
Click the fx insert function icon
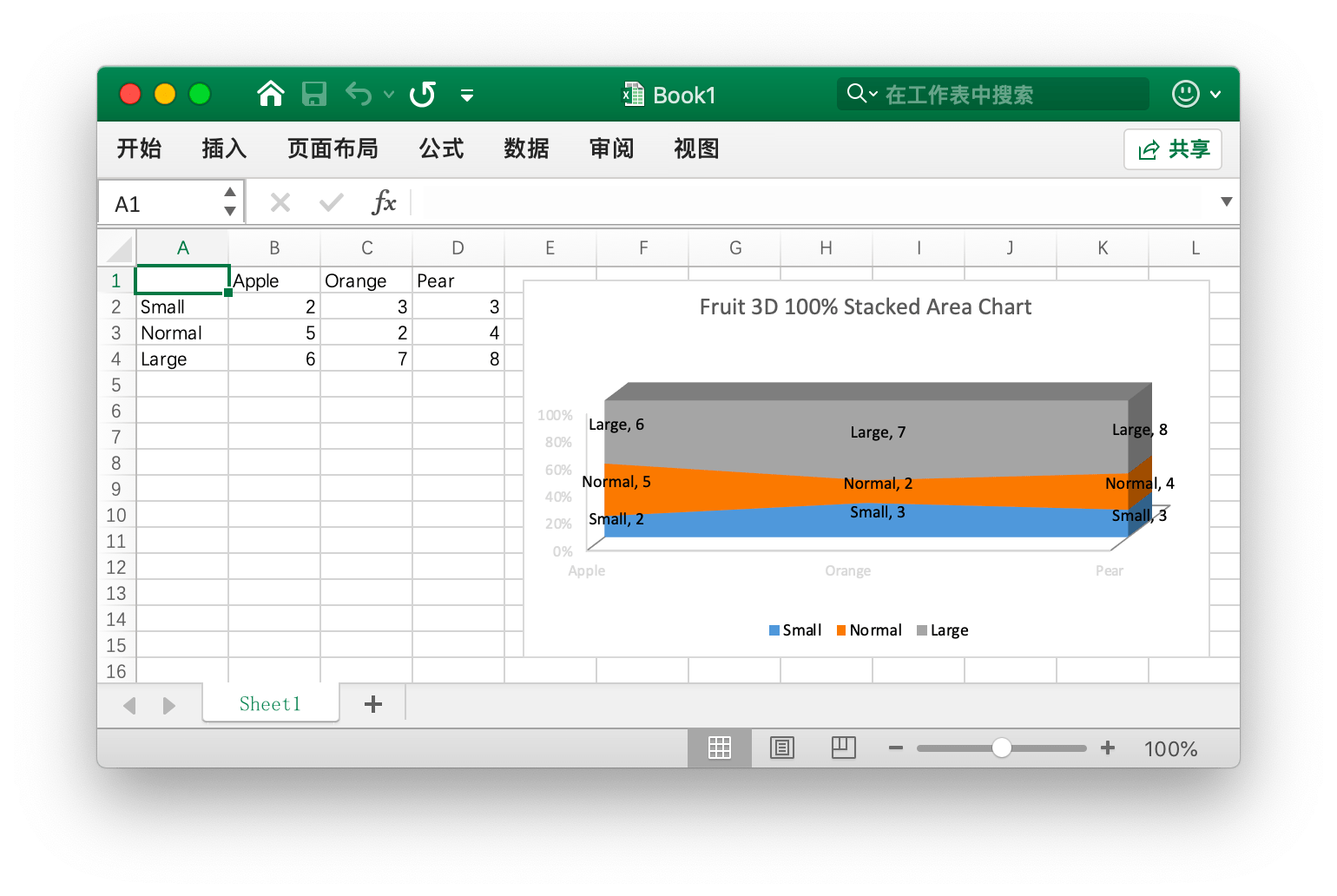[383, 202]
